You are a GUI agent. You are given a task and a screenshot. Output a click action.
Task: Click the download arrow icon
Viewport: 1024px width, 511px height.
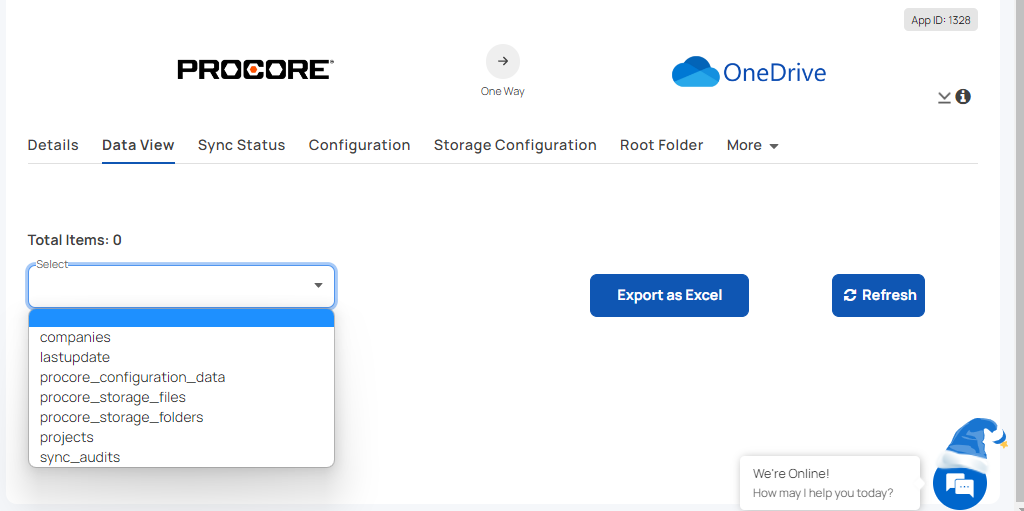(944, 97)
